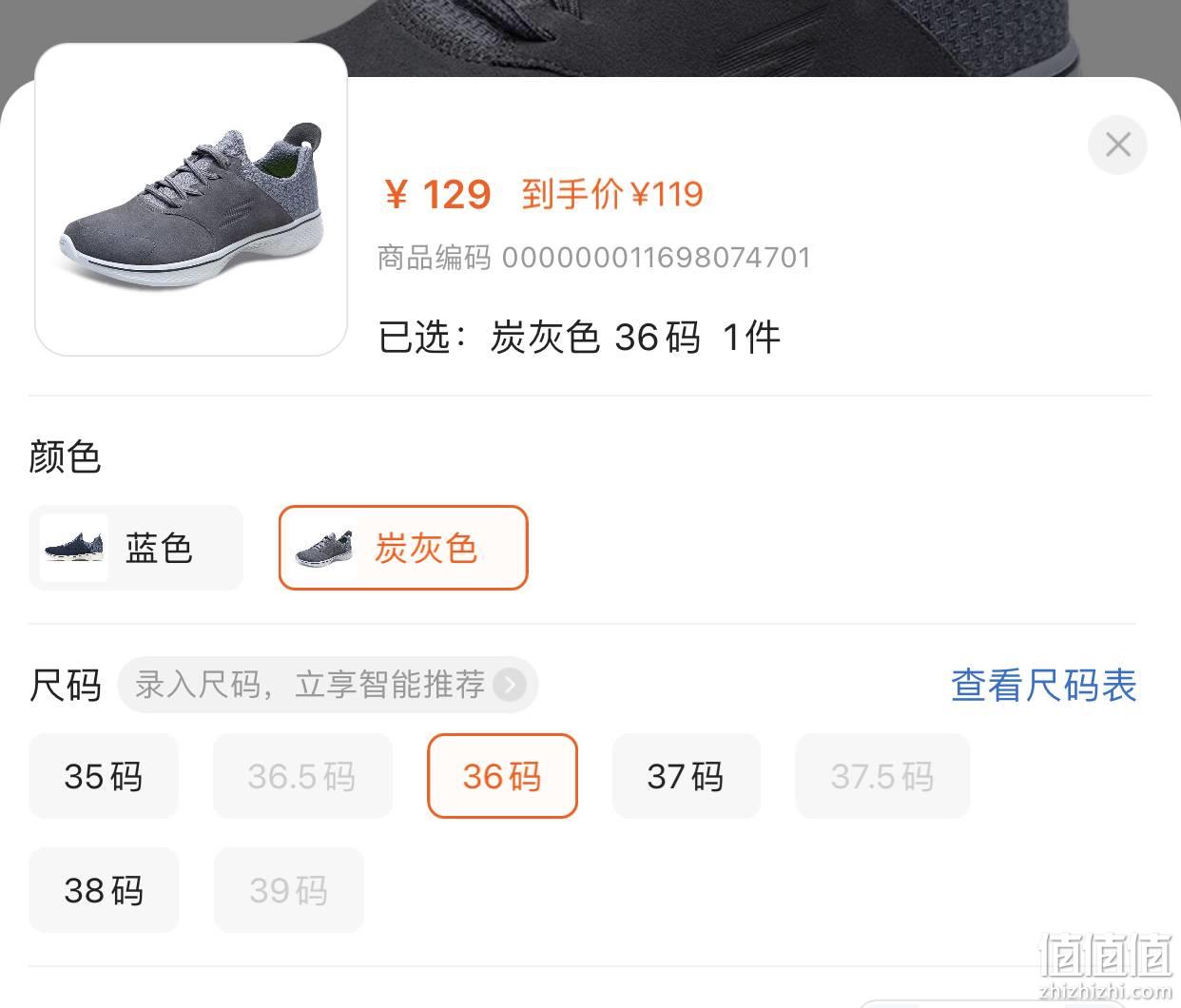Tap the 已选 selection summary text
The image size is (1181, 1008).
coord(580,337)
